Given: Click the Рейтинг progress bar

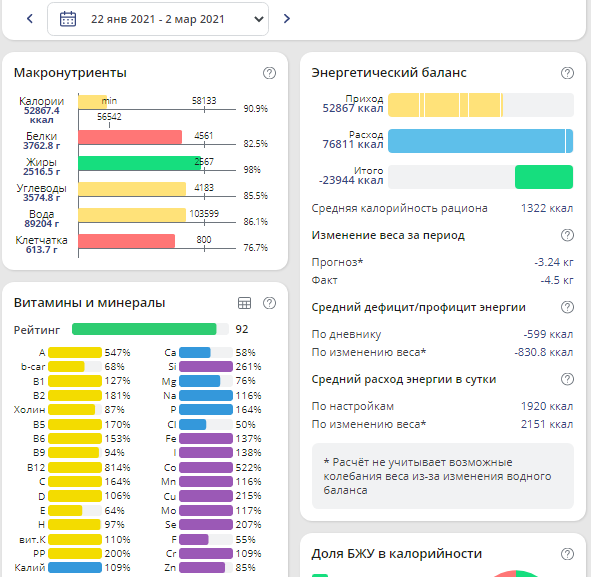Looking at the screenshot, I should coord(150,329).
